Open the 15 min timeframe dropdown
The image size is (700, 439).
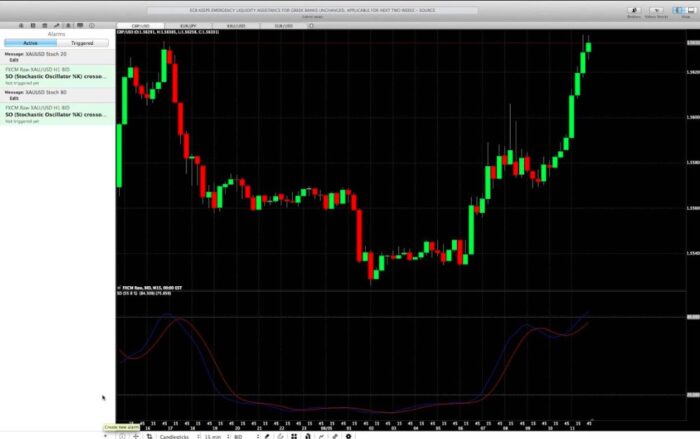(x=216, y=436)
